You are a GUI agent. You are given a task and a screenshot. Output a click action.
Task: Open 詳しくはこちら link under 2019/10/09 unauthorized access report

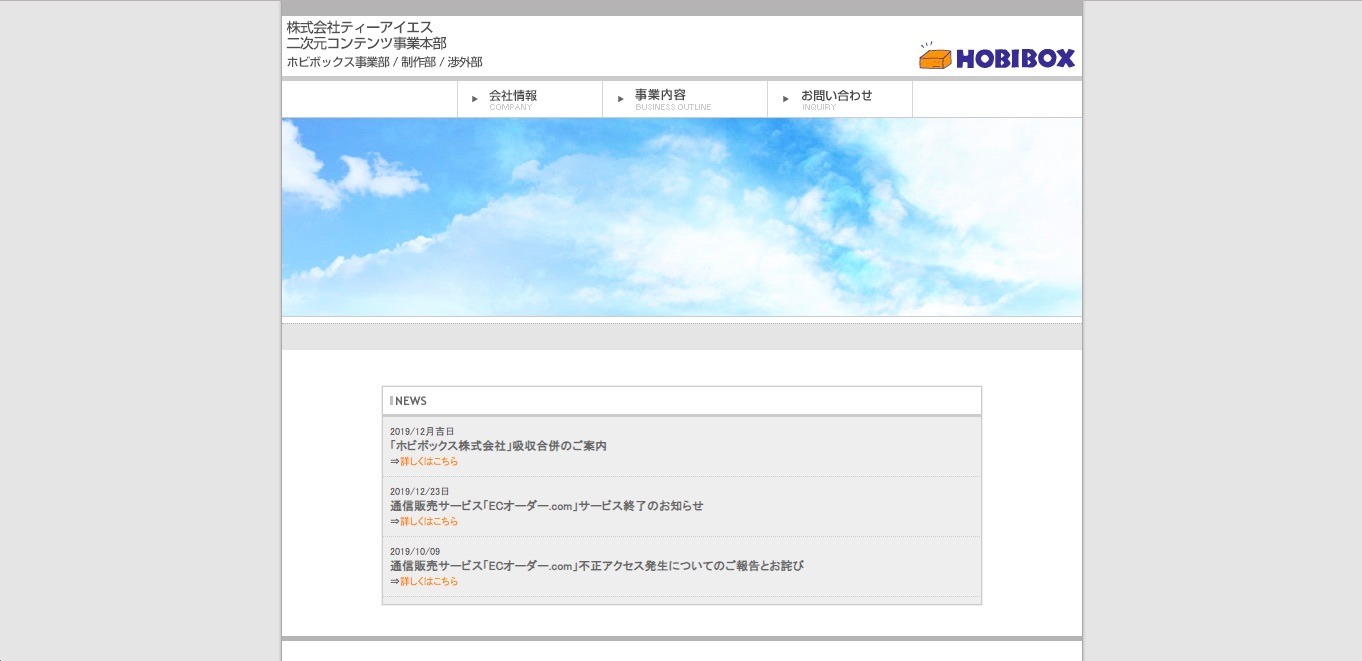429,581
